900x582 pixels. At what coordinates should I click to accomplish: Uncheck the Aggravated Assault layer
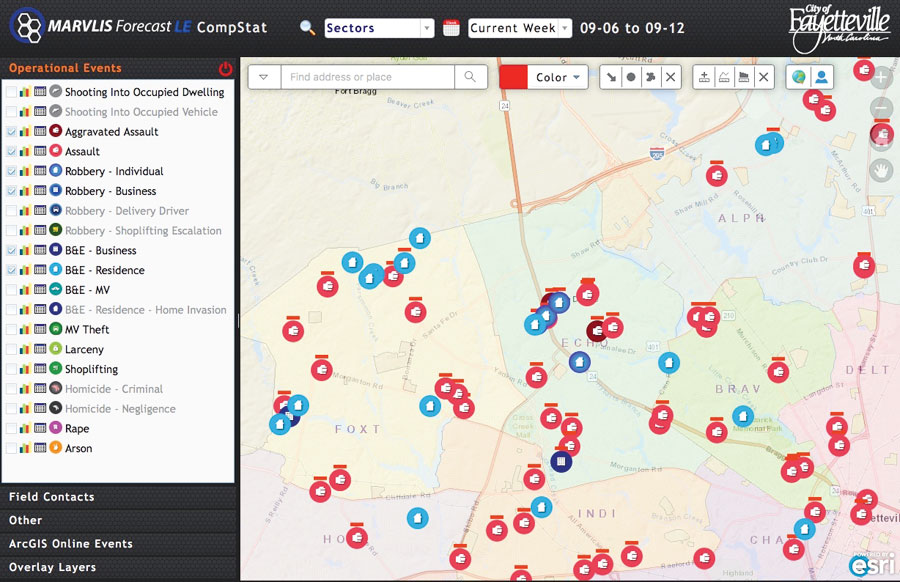(11, 131)
